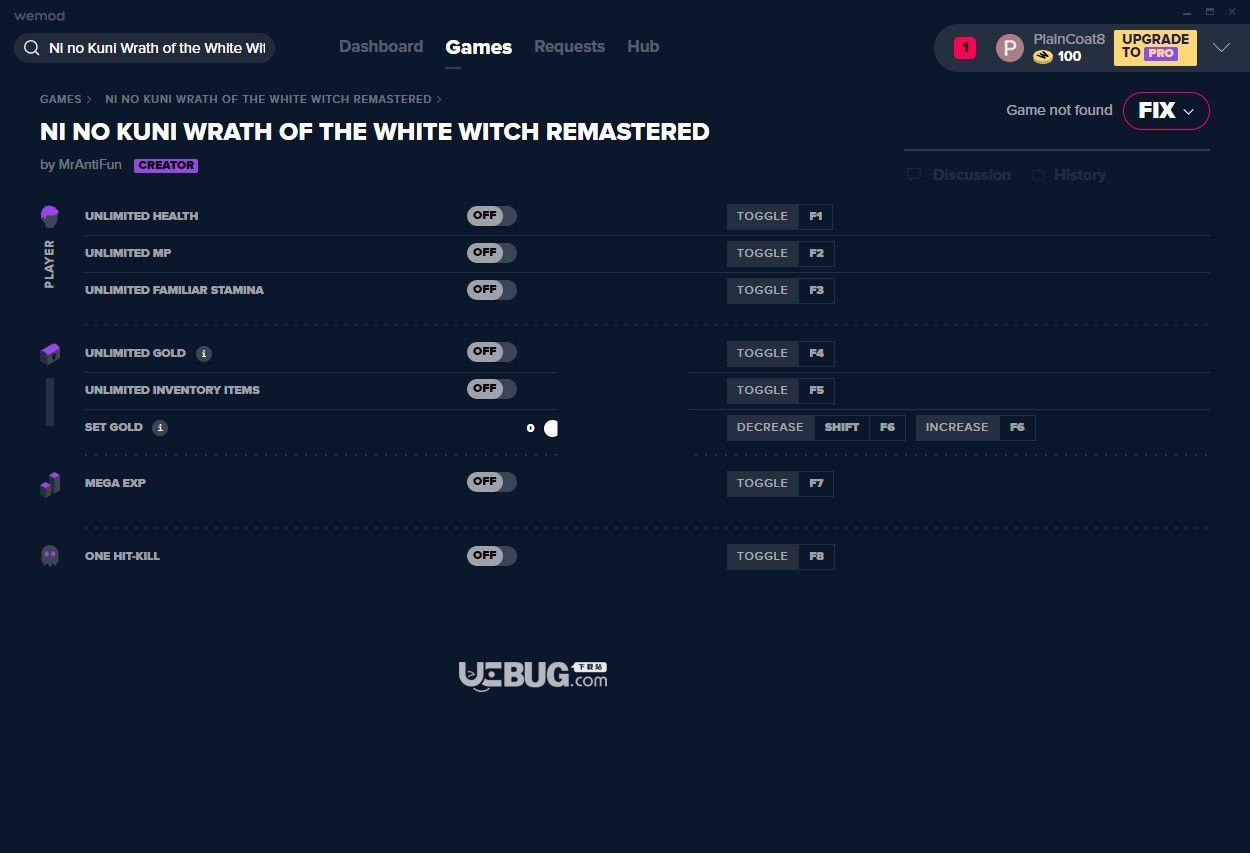Click the CREATOR badge

166,166
